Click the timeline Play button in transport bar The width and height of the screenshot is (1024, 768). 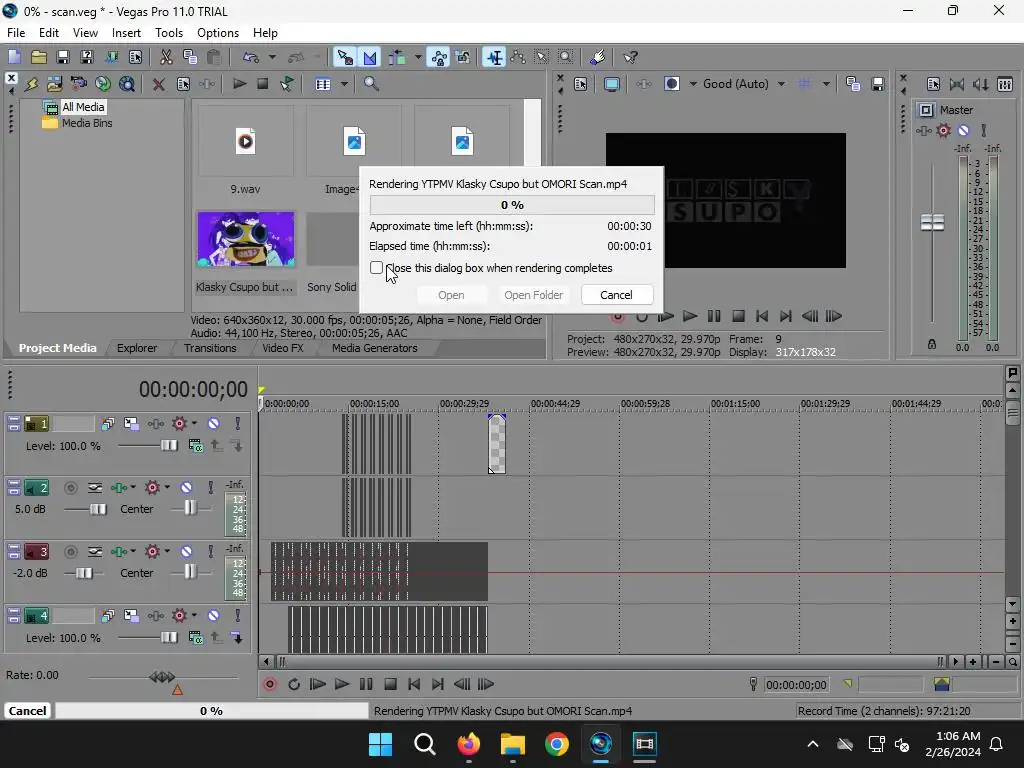click(x=342, y=684)
